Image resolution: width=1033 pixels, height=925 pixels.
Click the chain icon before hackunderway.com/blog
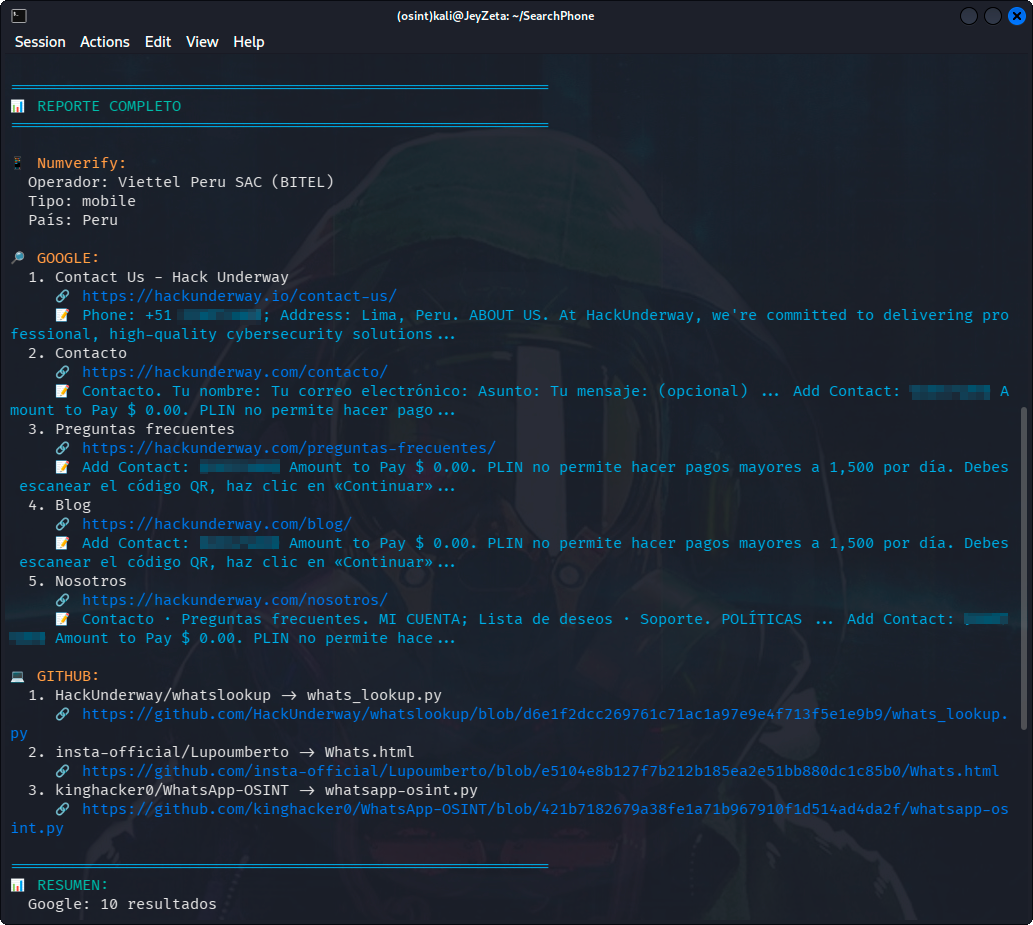[63, 524]
